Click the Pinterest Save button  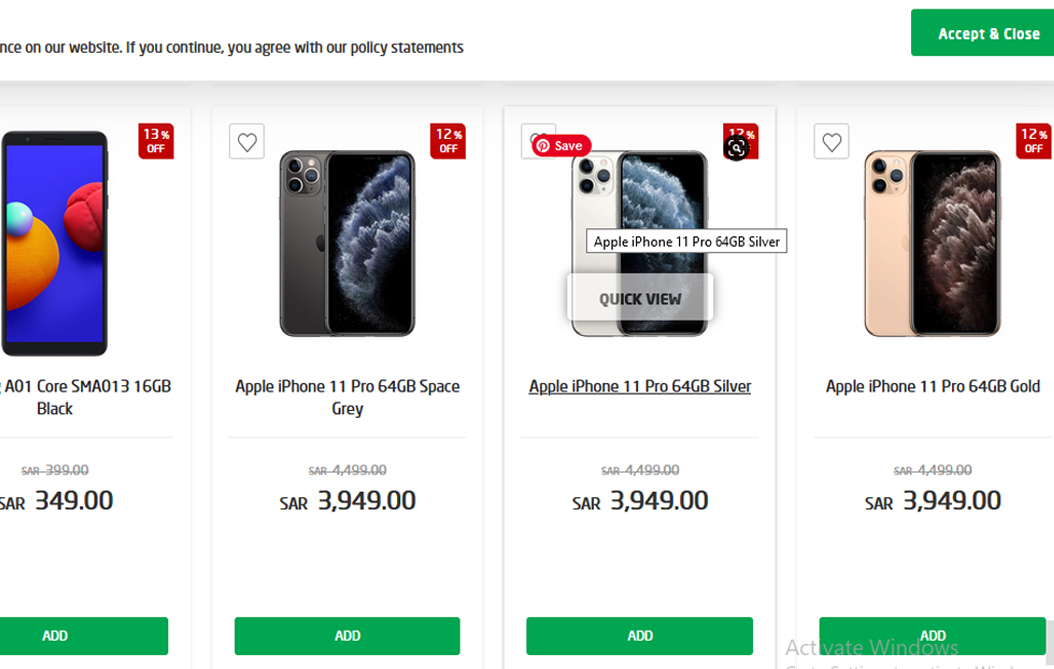tap(561, 146)
